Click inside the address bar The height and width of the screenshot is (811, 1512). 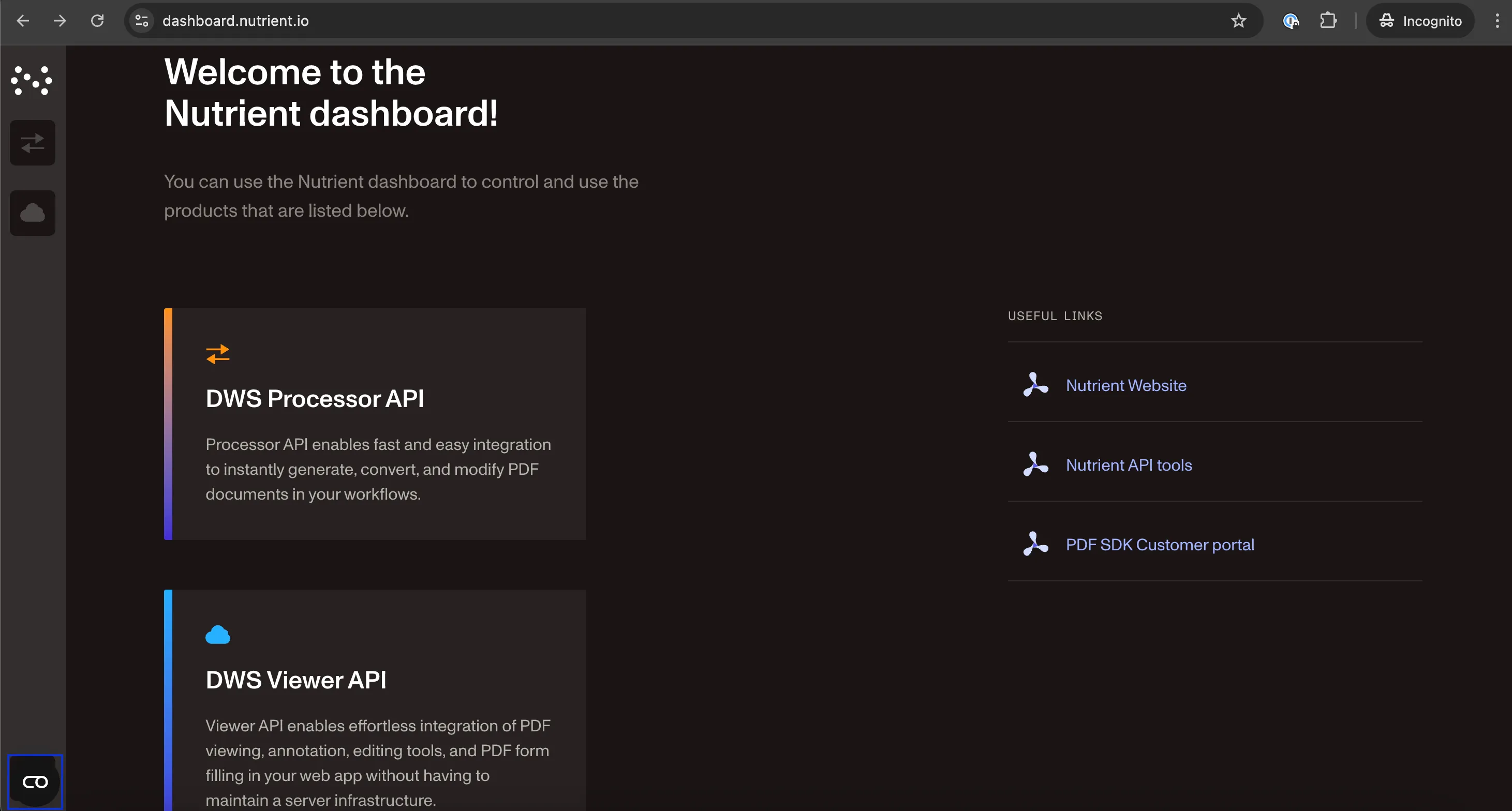[411, 21]
